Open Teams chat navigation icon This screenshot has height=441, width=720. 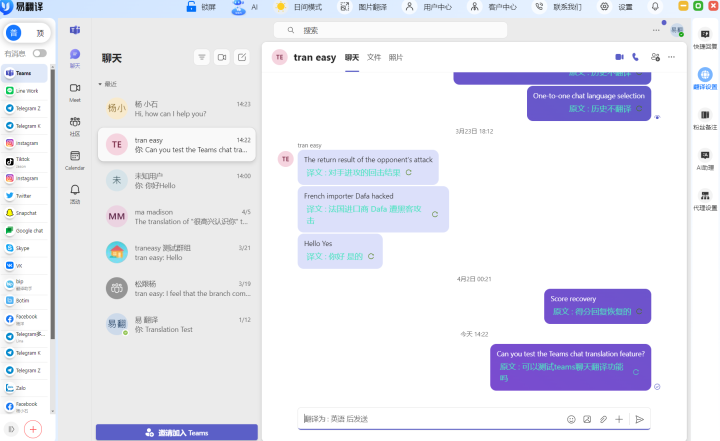coord(75,58)
